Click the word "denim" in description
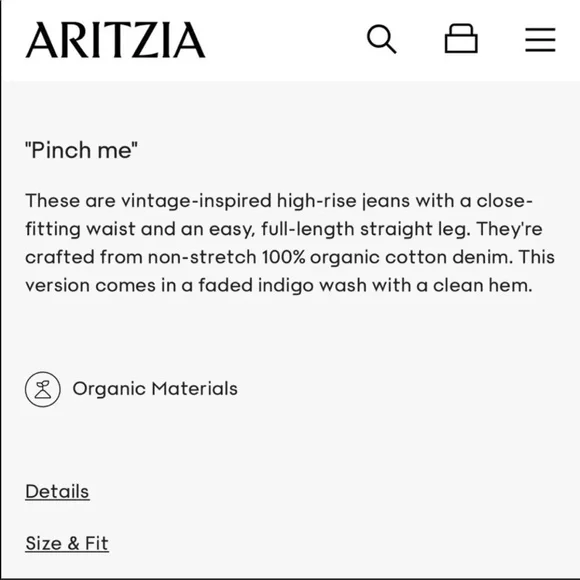The width and height of the screenshot is (580, 580). pos(479,257)
